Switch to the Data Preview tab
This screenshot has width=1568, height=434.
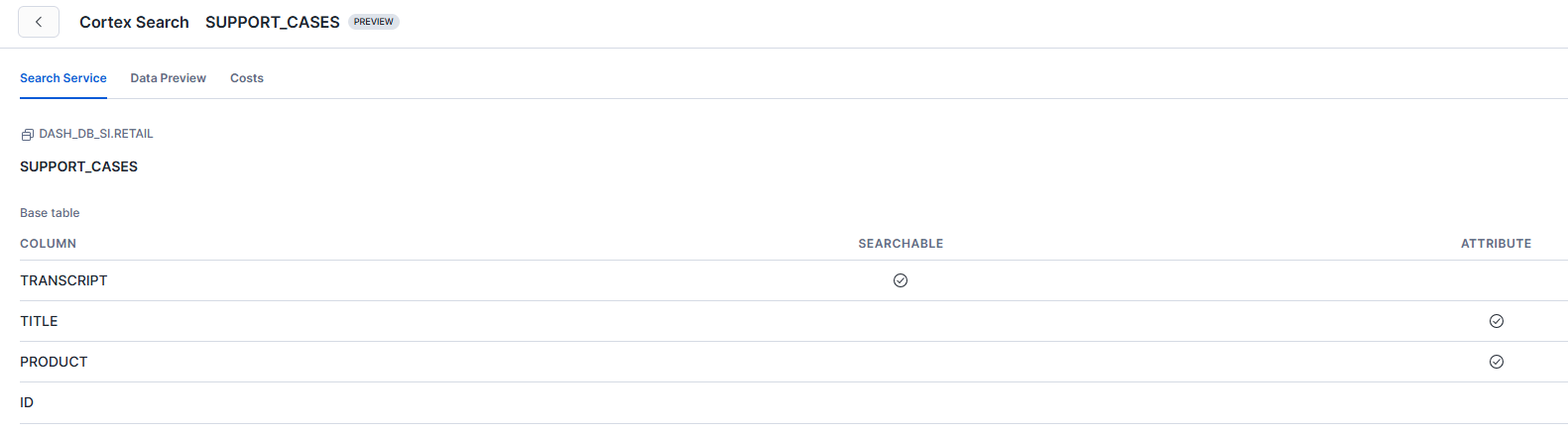(x=169, y=78)
